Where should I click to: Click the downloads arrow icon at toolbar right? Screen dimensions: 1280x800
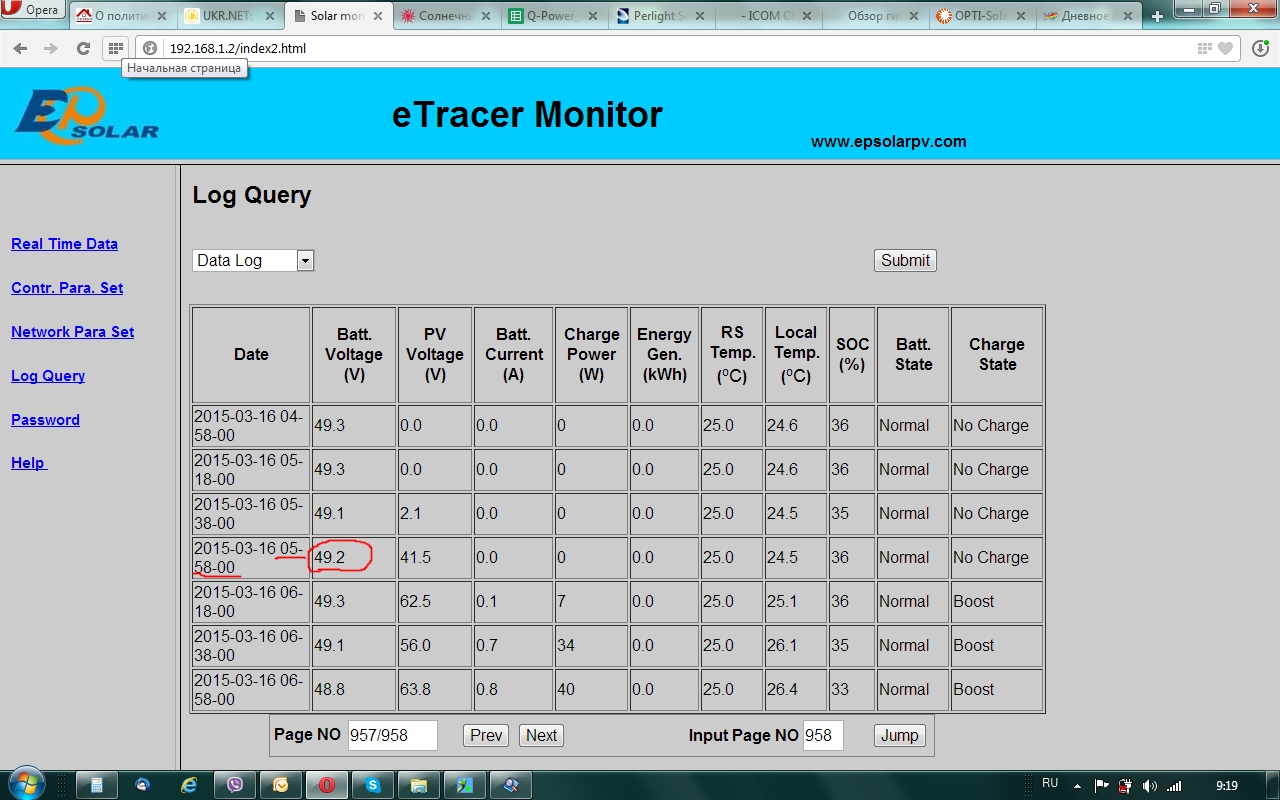(1260, 48)
